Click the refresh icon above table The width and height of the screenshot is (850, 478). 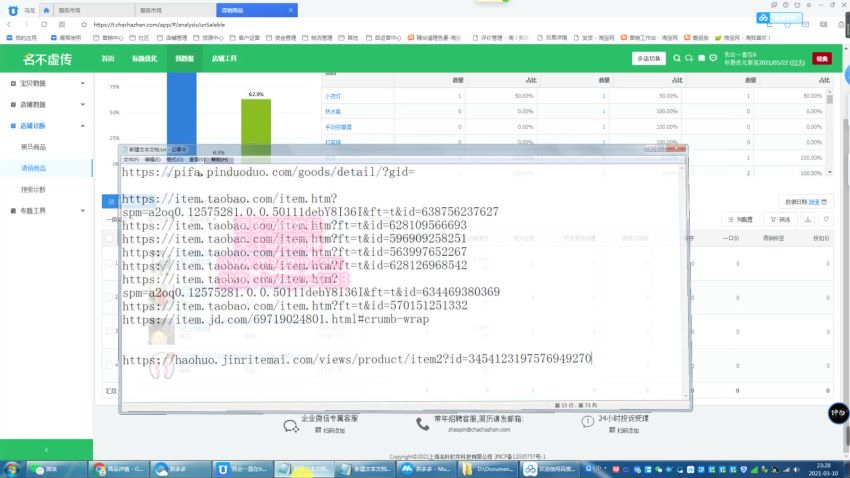click(x=826, y=219)
